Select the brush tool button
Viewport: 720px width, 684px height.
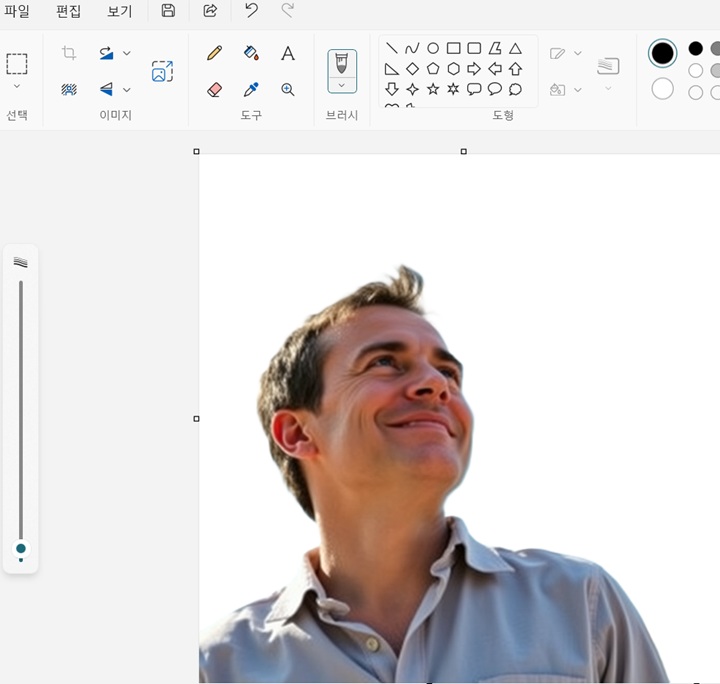click(342, 63)
